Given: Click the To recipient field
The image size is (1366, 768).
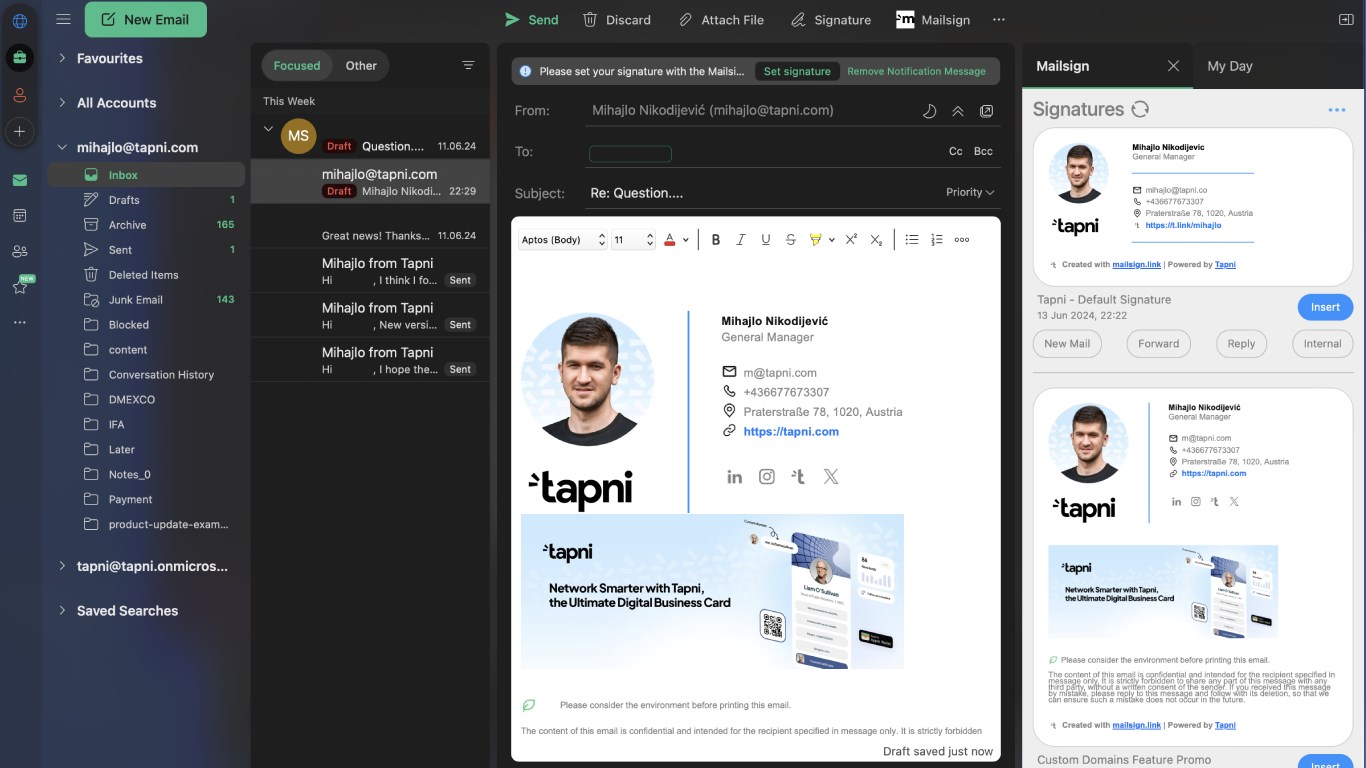Looking at the screenshot, I should coord(760,152).
